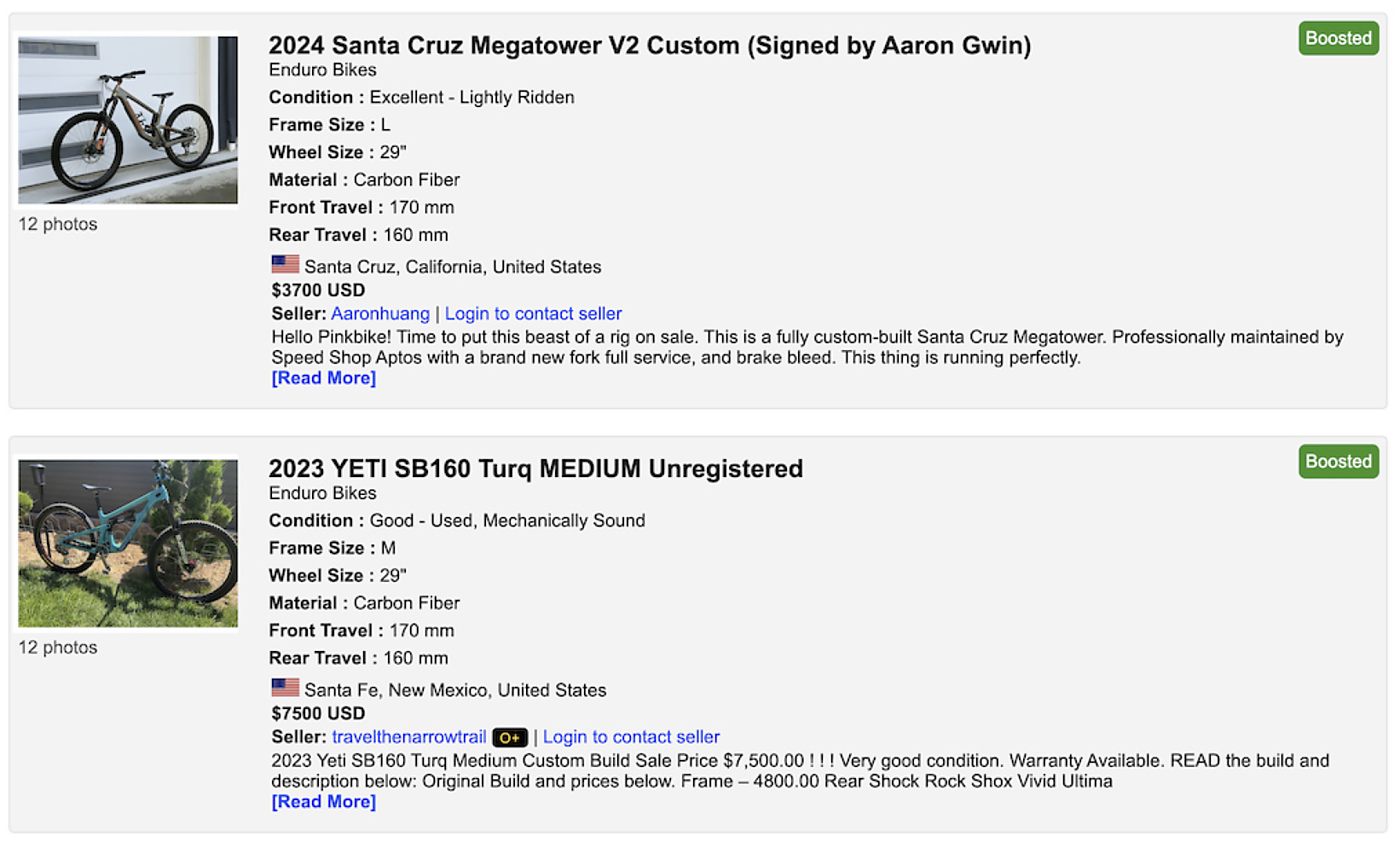The width and height of the screenshot is (1400, 845).
Task: Click the US flag beside Santa Fe, New Mexico
Action: pyautogui.click(x=285, y=688)
